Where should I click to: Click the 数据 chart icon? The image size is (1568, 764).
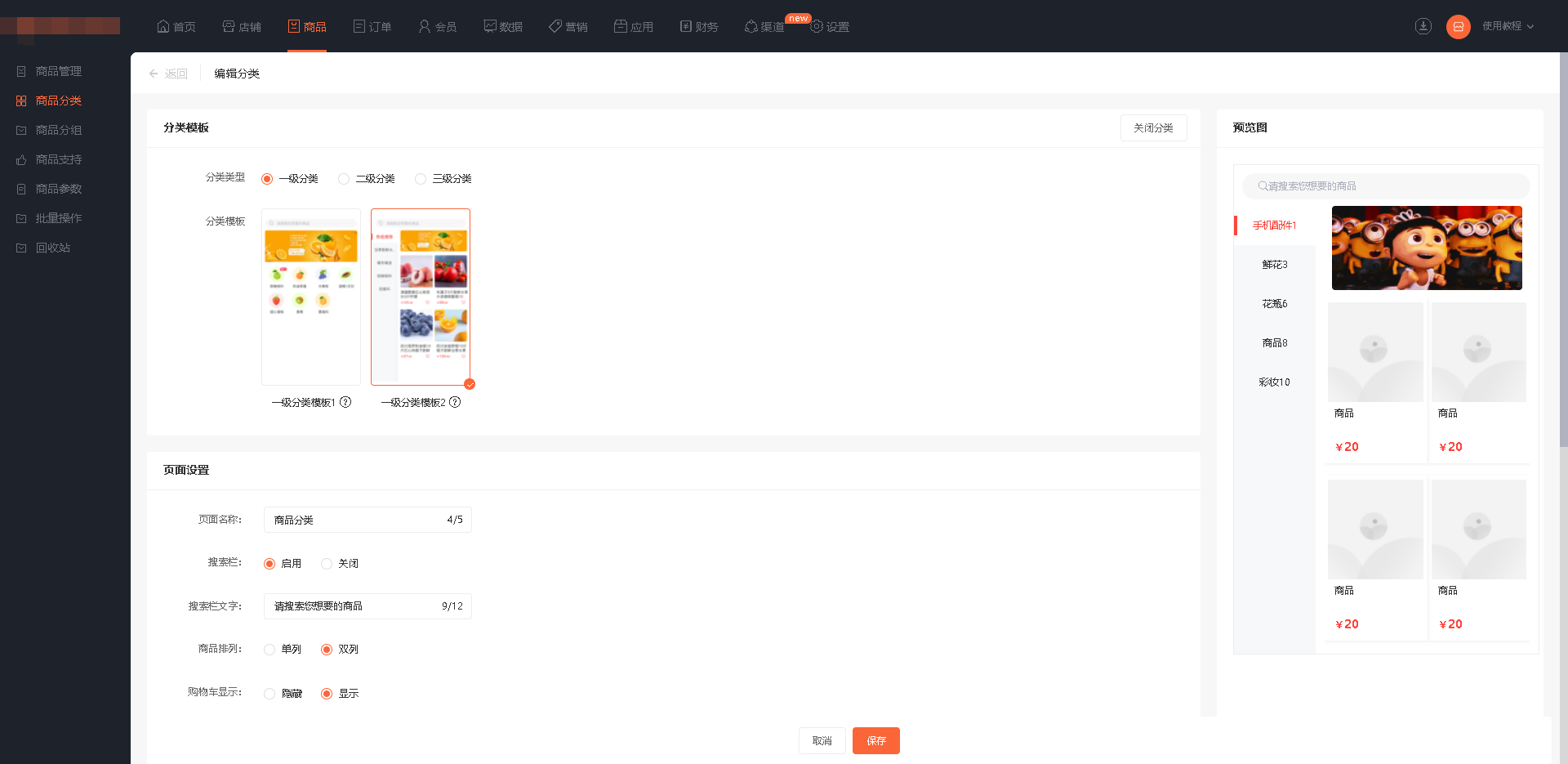pyautogui.click(x=490, y=26)
